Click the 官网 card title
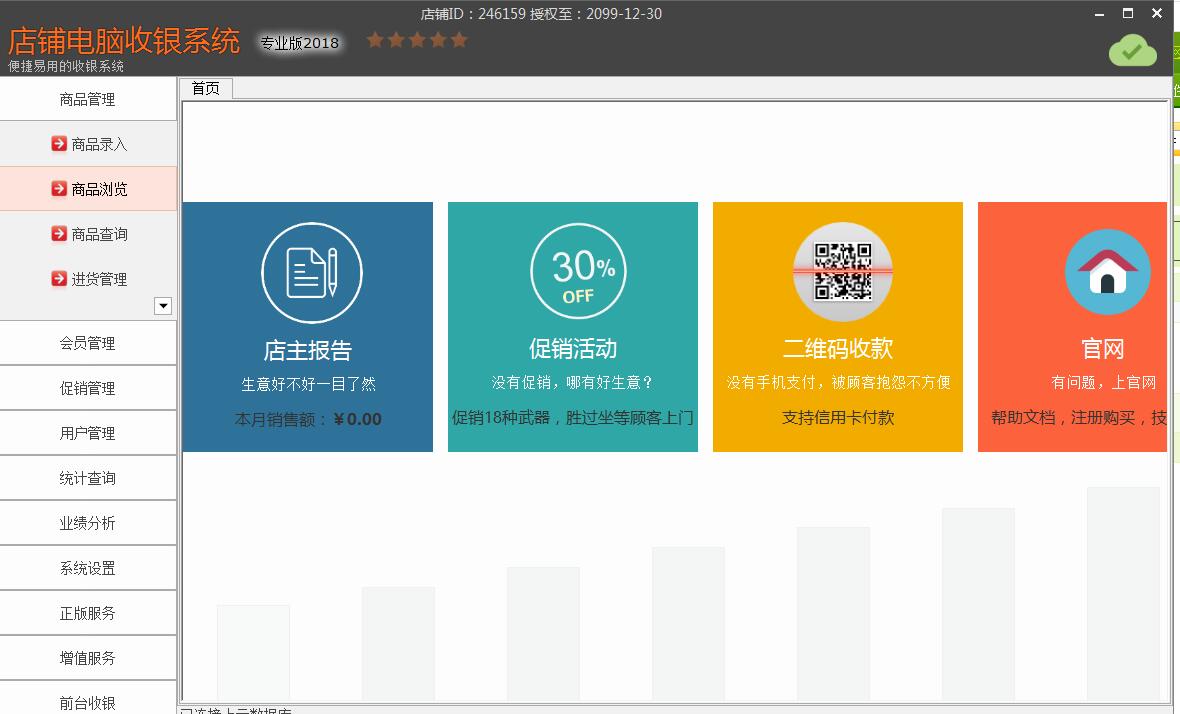This screenshot has width=1180, height=714. [x=1102, y=348]
